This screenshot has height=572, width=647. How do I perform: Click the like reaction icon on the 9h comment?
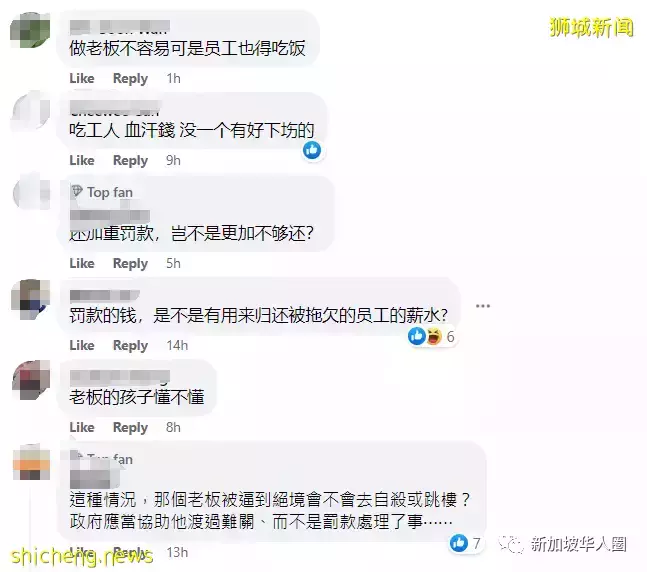(312, 150)
